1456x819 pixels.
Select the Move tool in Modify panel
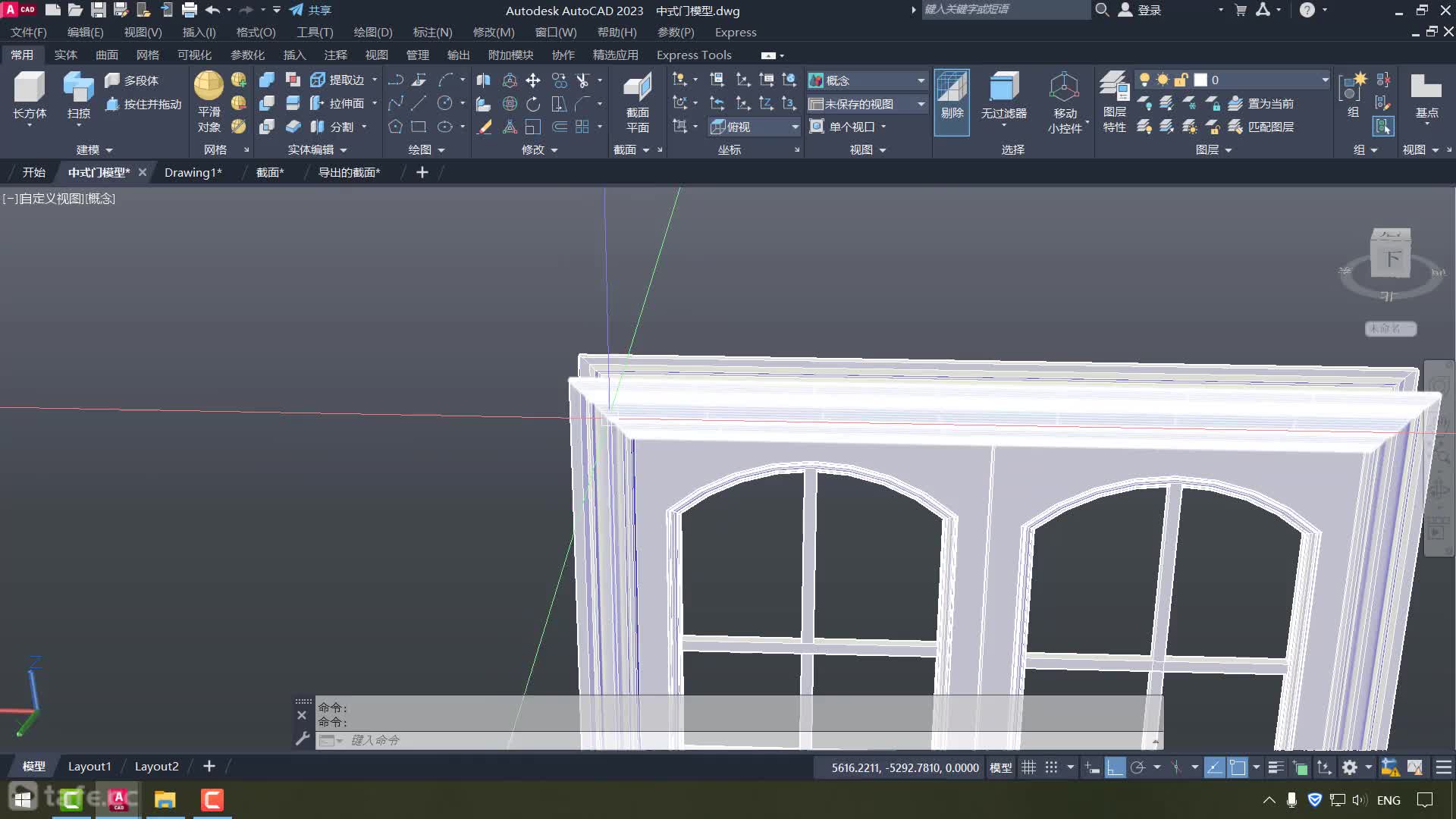pos(533,80)
